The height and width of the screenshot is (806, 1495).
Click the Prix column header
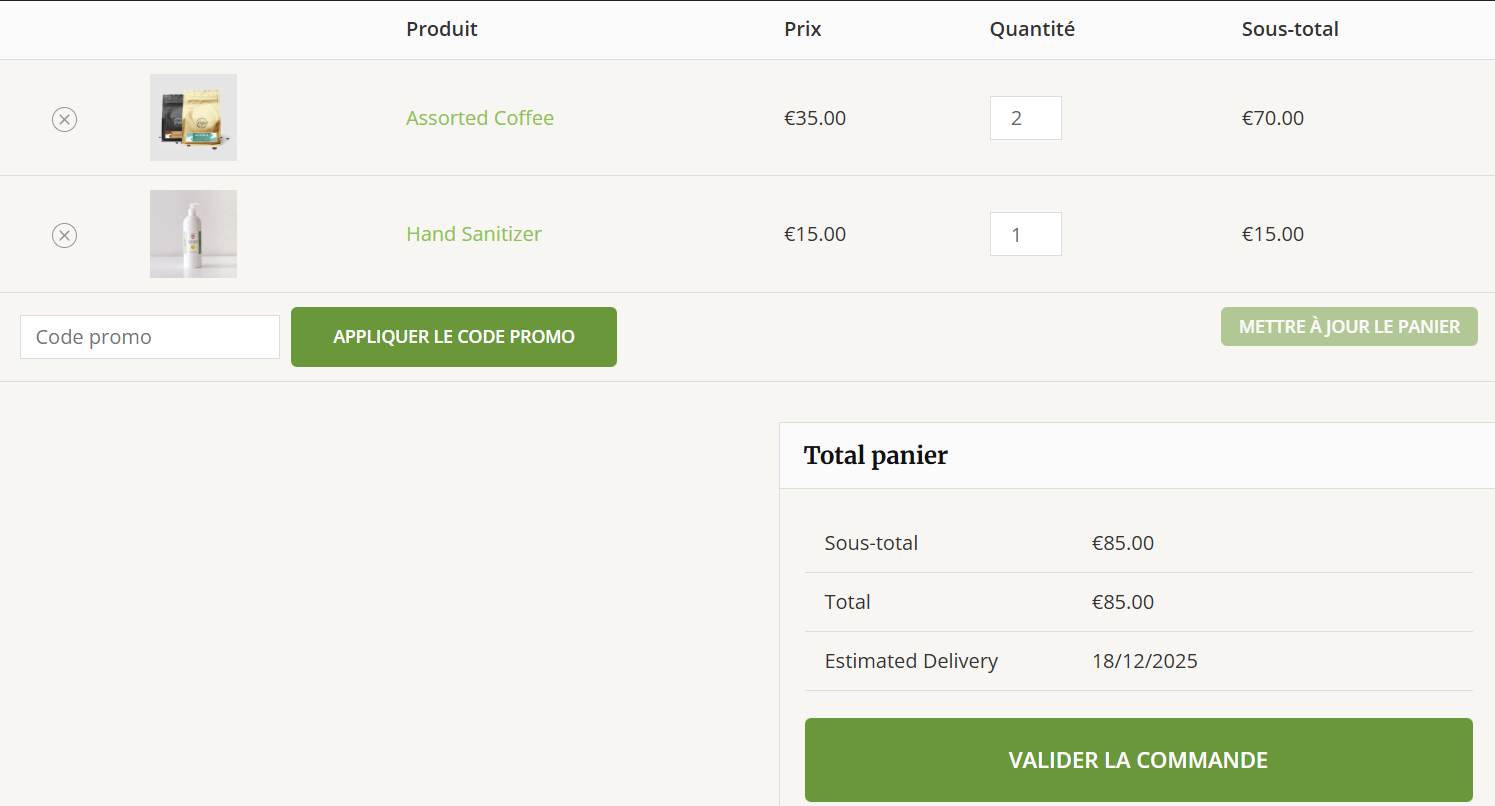click(x=803, y=29)
